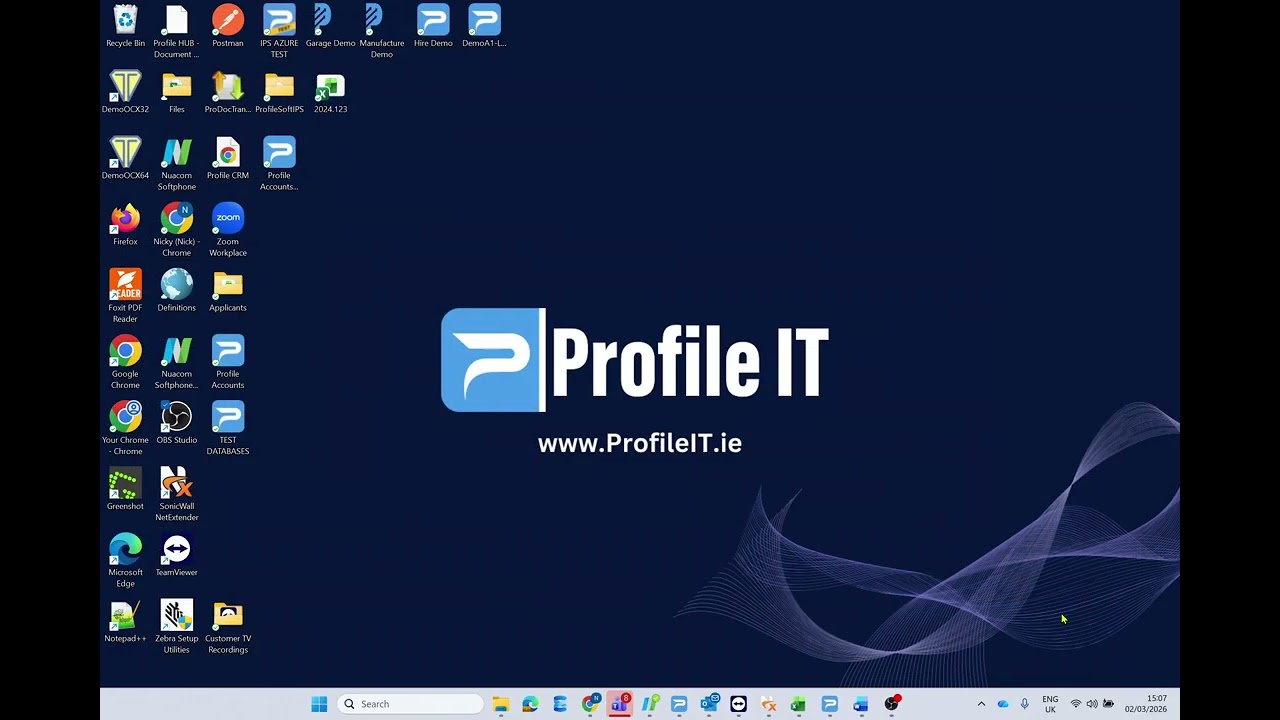Select the IPS AZURE TEST shortcut
1280x720 pixels.
[x=279, y=31]
